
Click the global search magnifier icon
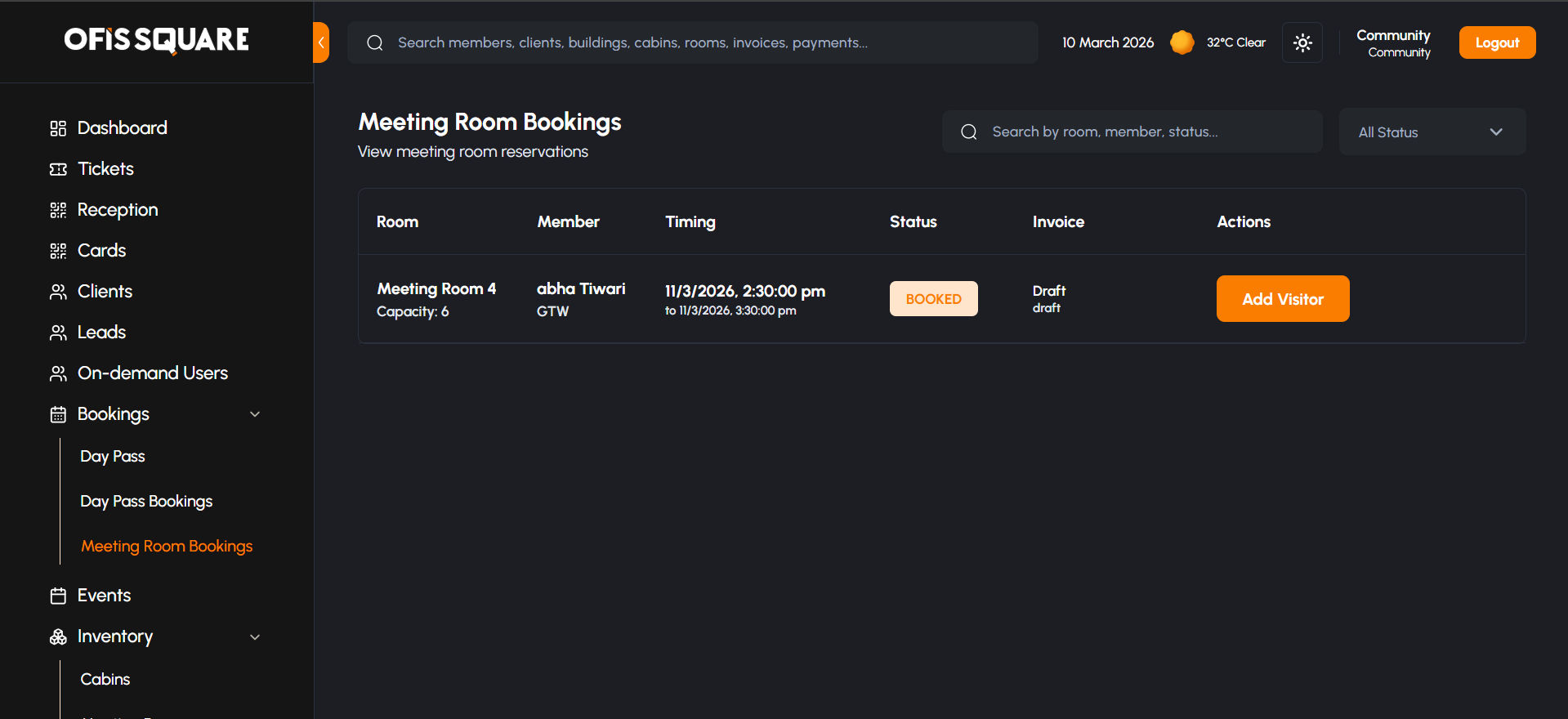375,43
